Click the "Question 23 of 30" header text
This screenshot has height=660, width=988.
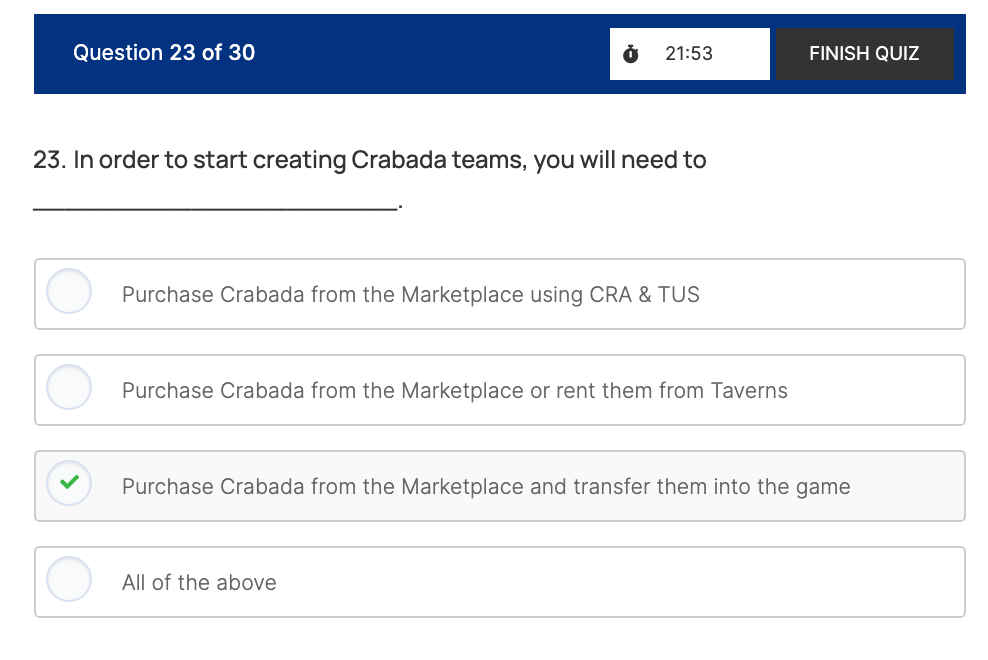pyautogui.click(x=164, y=53)
